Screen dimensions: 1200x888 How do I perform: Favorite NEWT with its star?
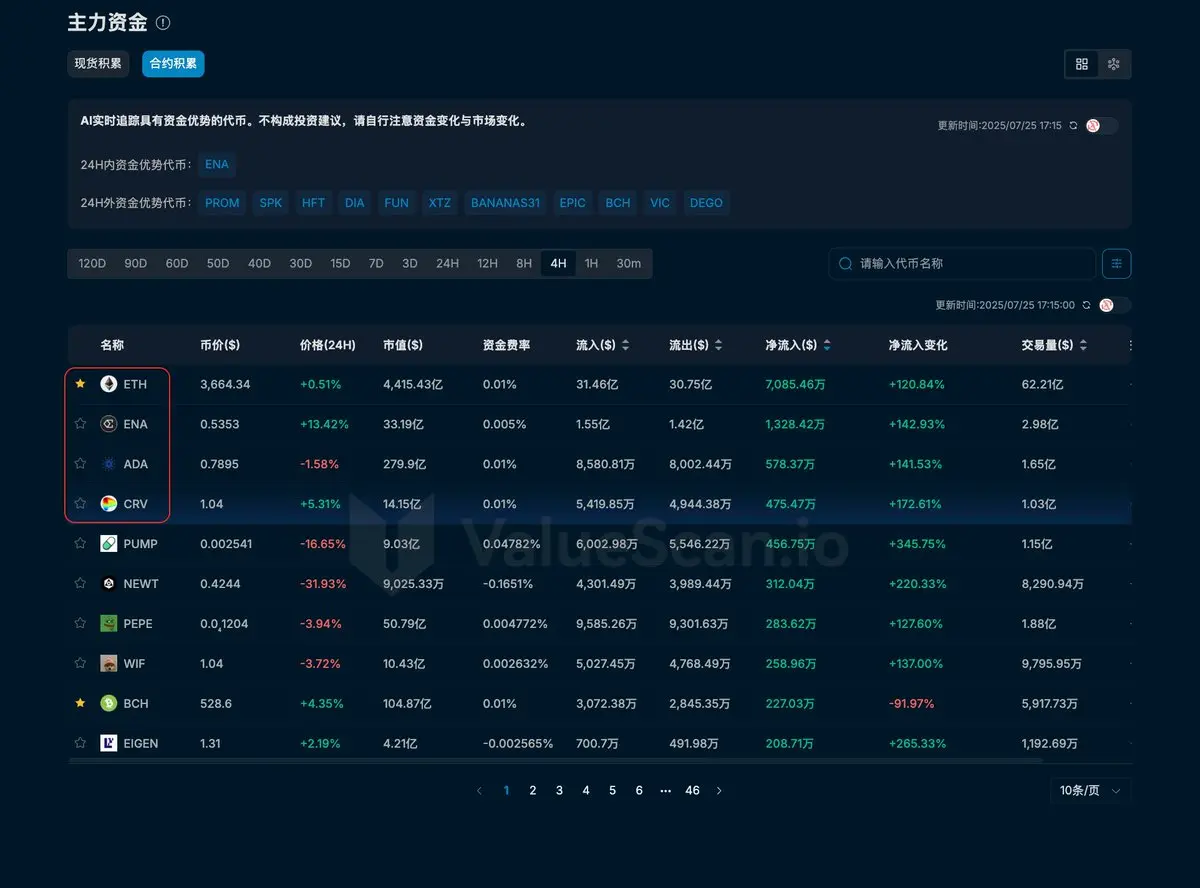[80, 584]
